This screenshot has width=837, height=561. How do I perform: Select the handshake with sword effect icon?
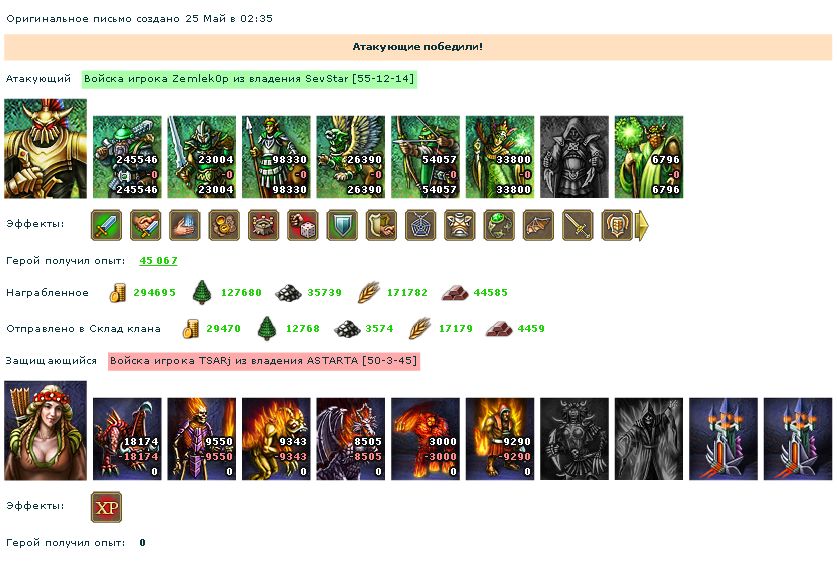coord(146,225)
